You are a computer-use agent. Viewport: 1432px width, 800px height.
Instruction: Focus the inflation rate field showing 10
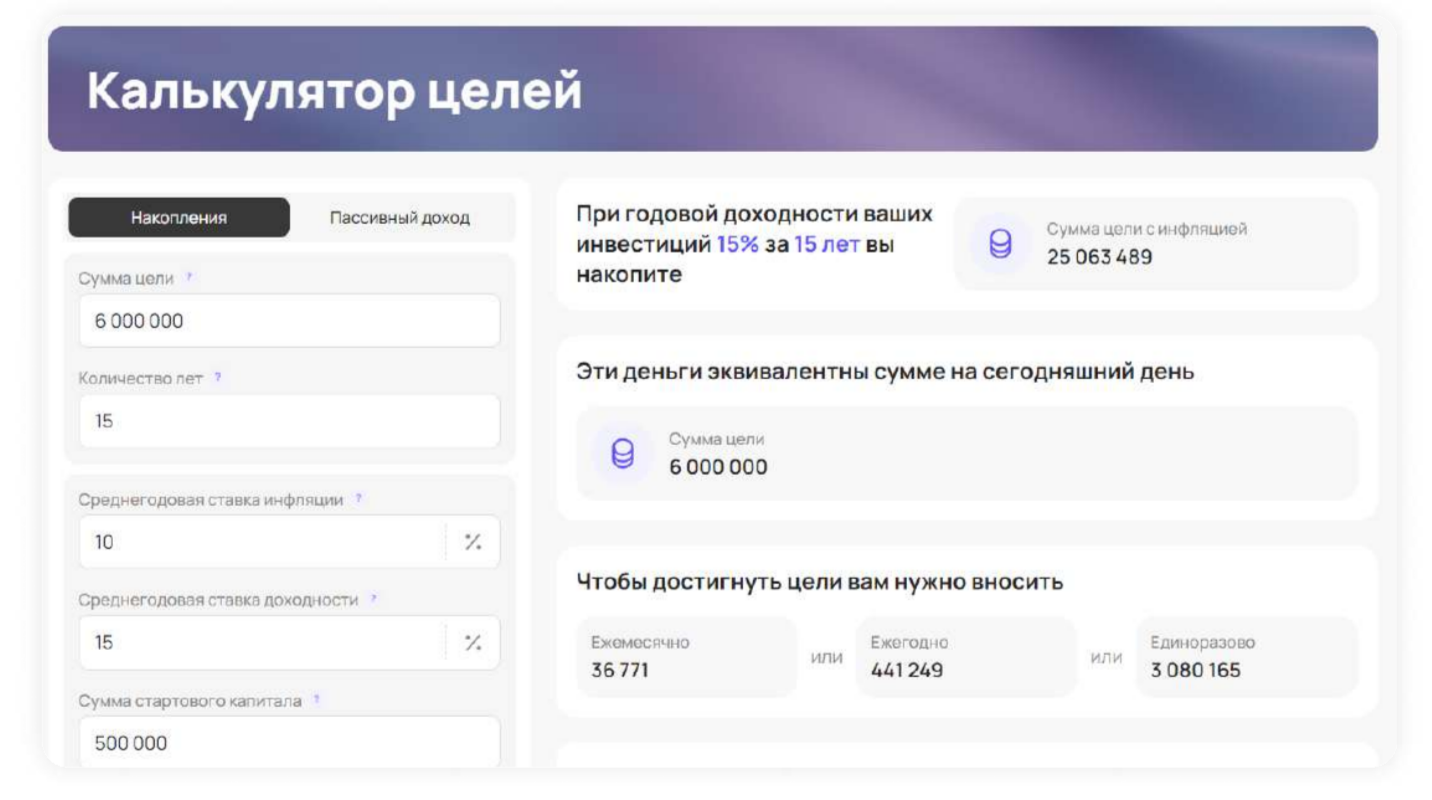[x=289, y=542]
